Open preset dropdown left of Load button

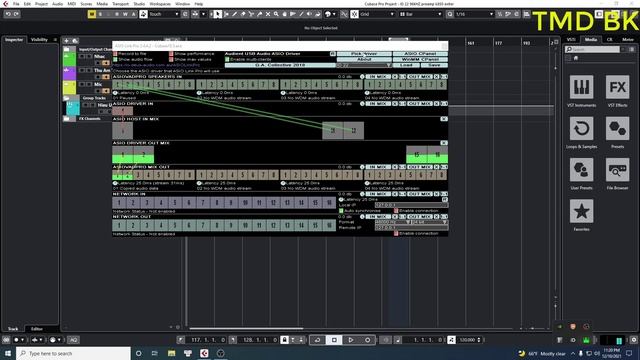click(364, 65)
